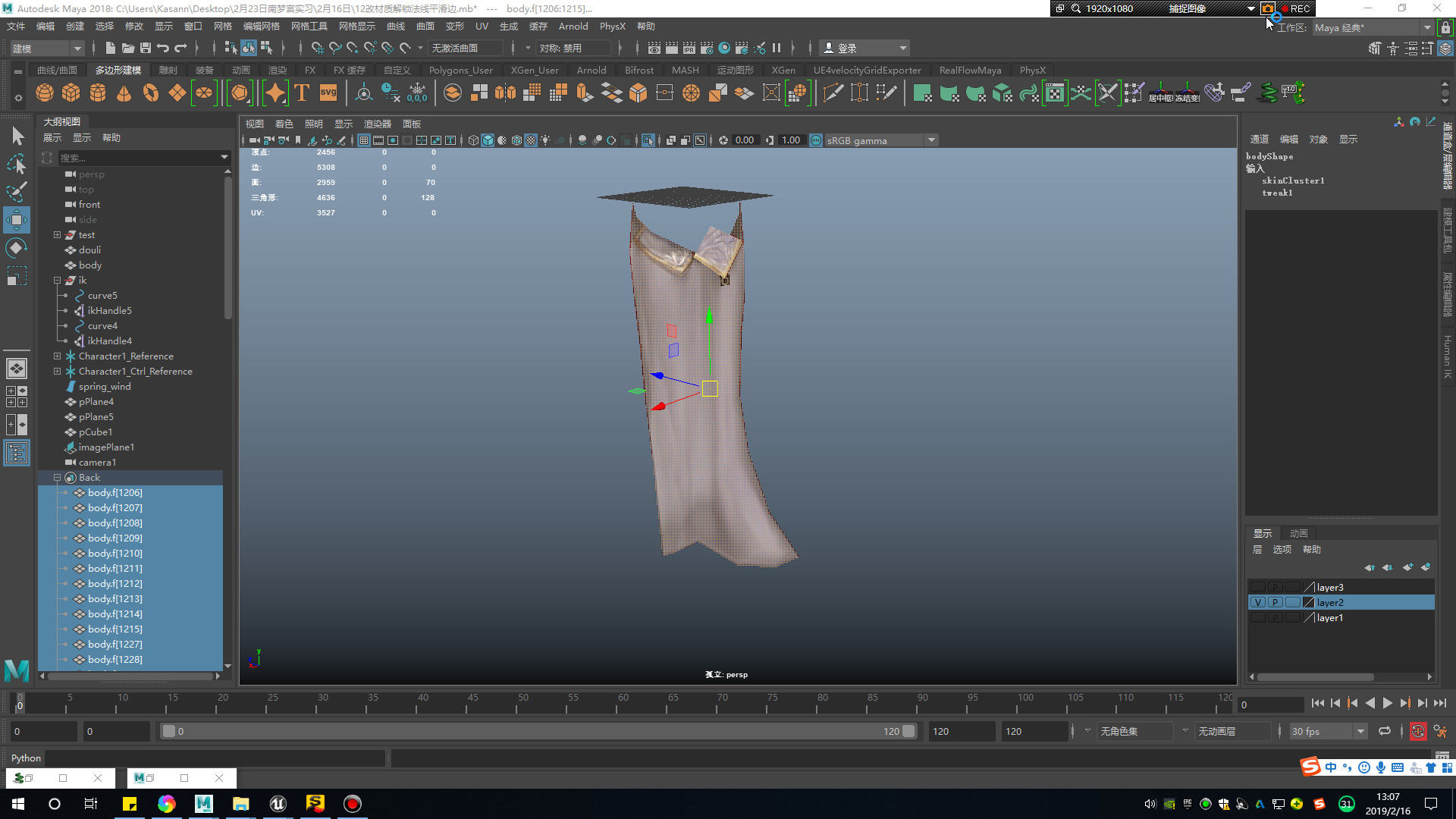
Task: Select the Select tool arrow
Action: 17,136
